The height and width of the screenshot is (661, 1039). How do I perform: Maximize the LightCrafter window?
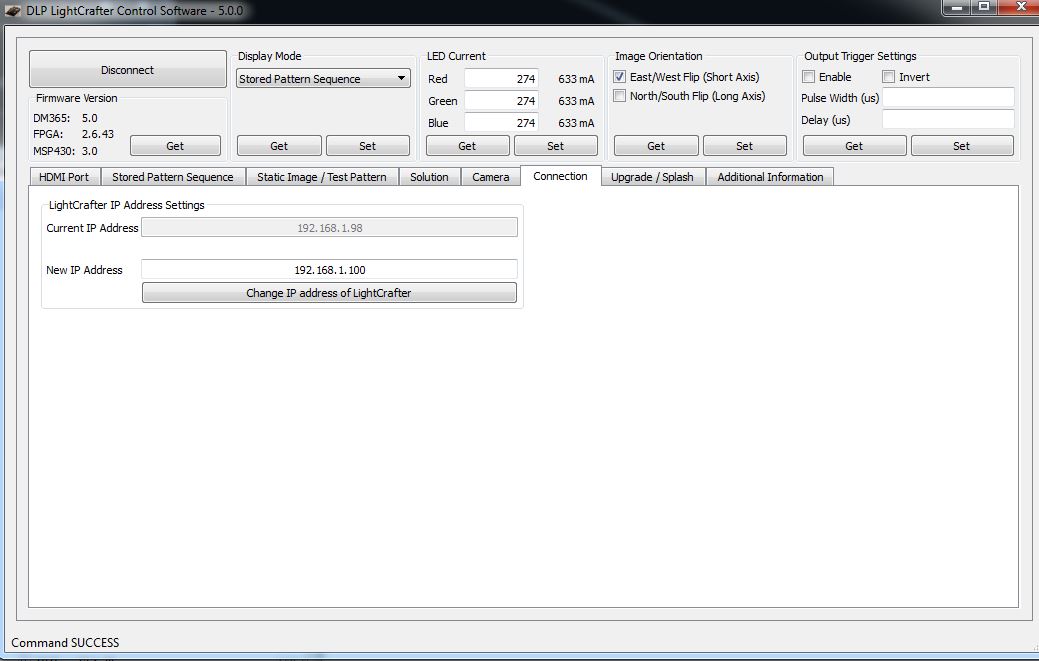pos(984,7)
